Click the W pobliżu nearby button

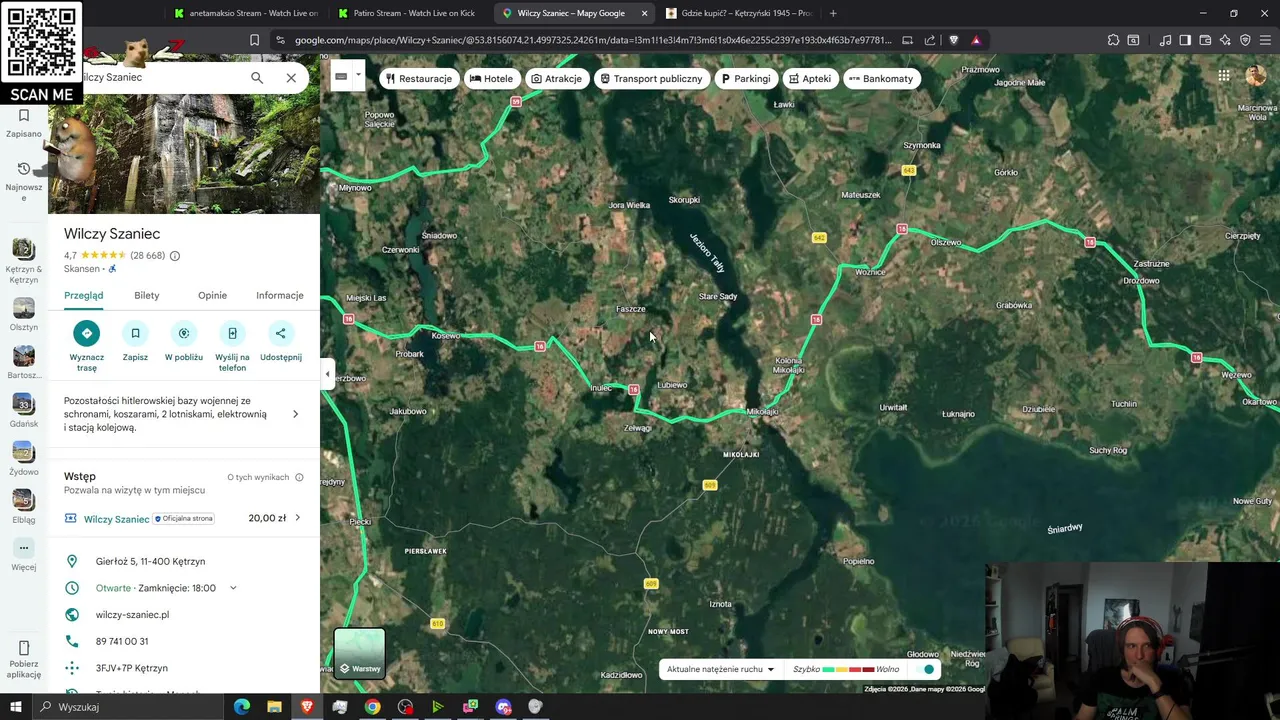tap(184, 342)
